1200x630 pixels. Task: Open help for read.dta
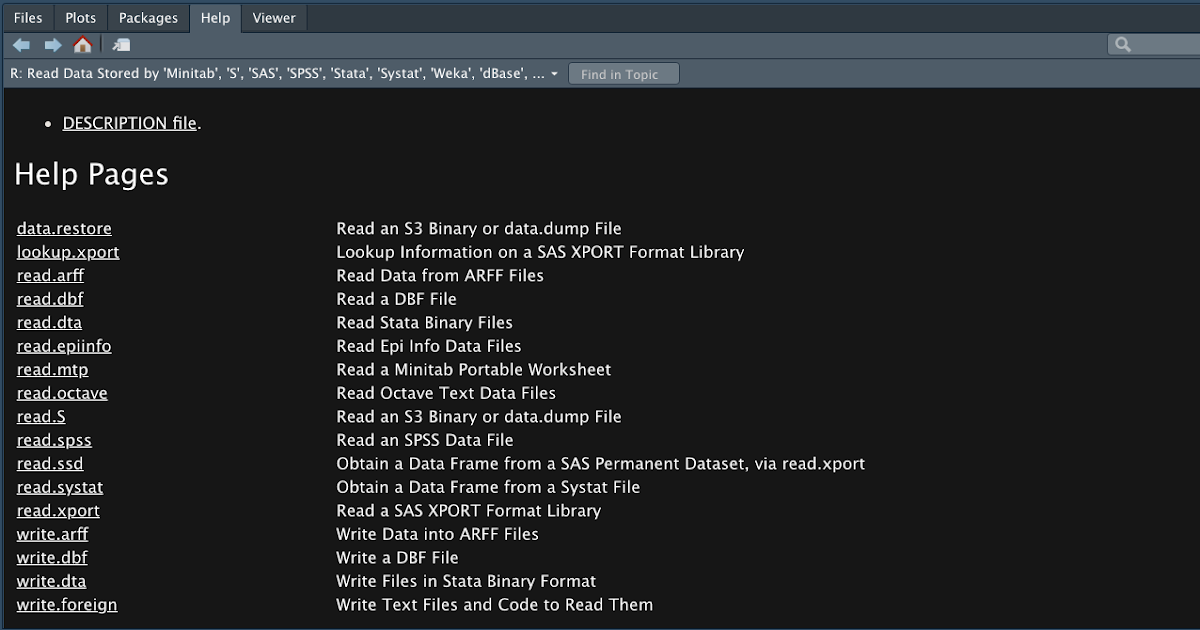[49, 322]
